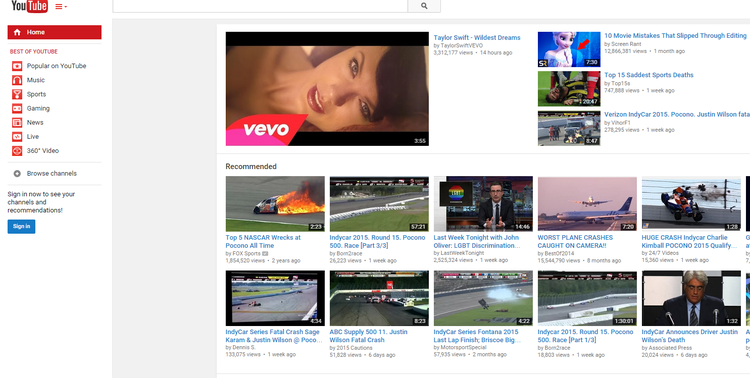Viewport: 750px width, 378px height.
Task: Click HUGE CRASH Indycar Charlie Kimball title
Action: click(x=689, y=242)
